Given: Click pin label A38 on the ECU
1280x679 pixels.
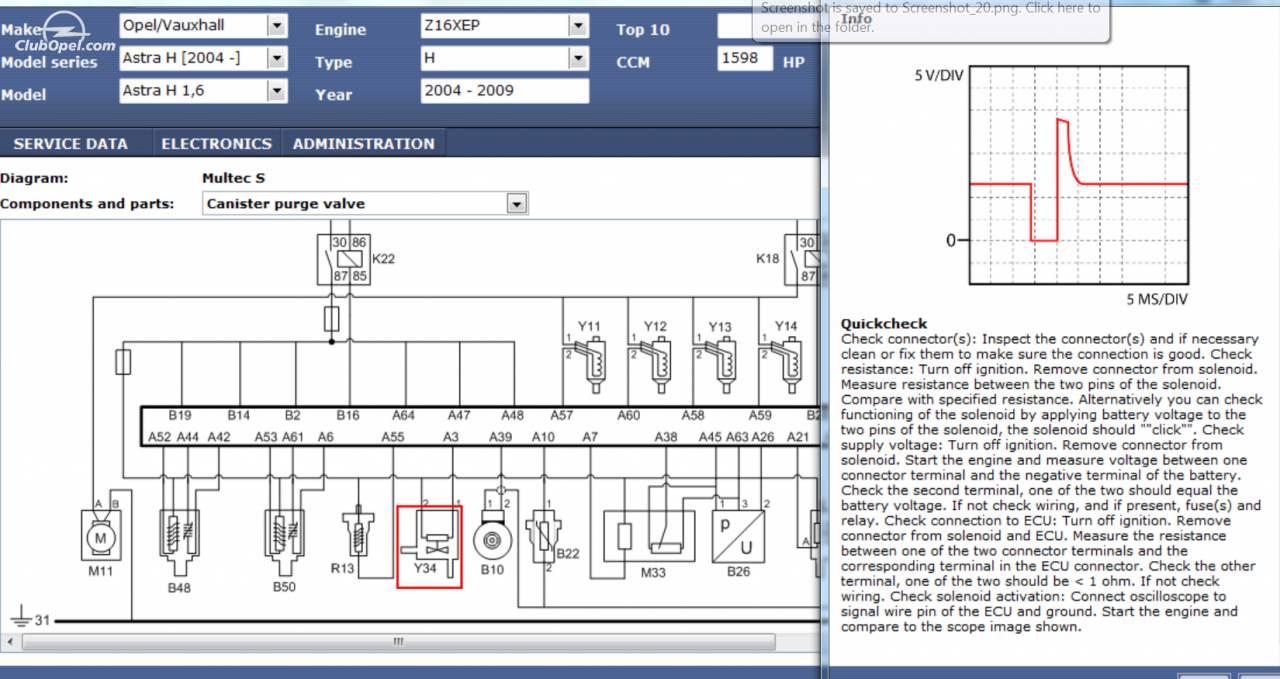Looking at the screenshot, I should [x=666, y=437].
